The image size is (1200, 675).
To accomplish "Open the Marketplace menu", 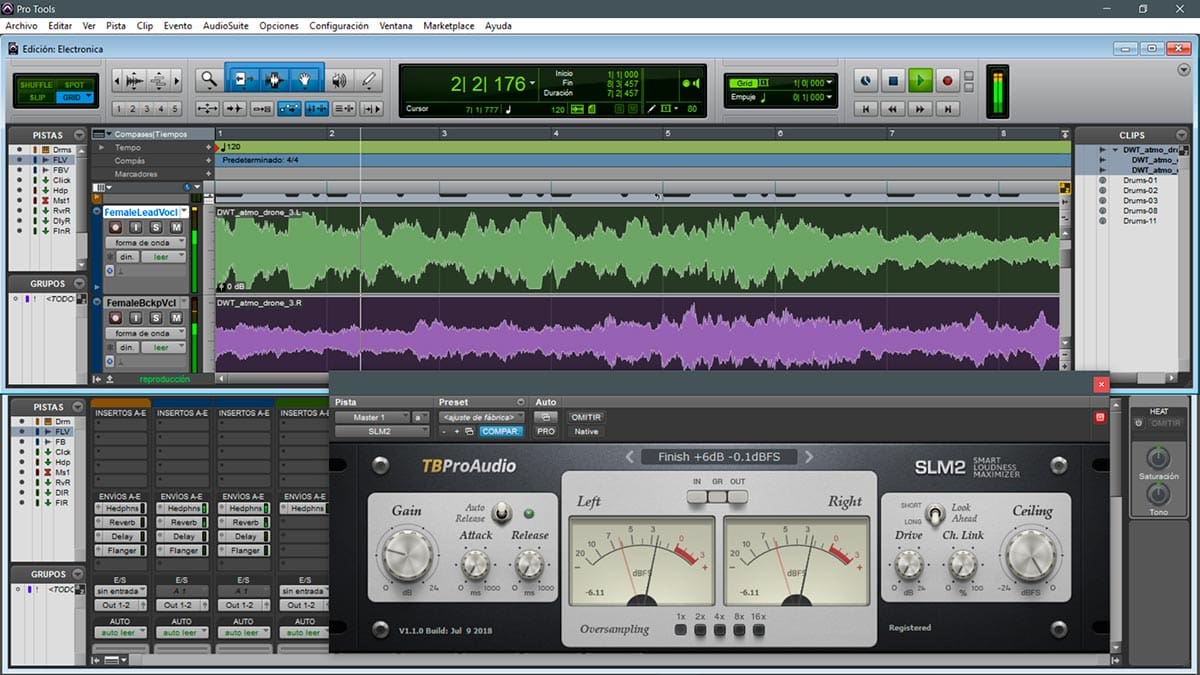I will pos(449,26).
